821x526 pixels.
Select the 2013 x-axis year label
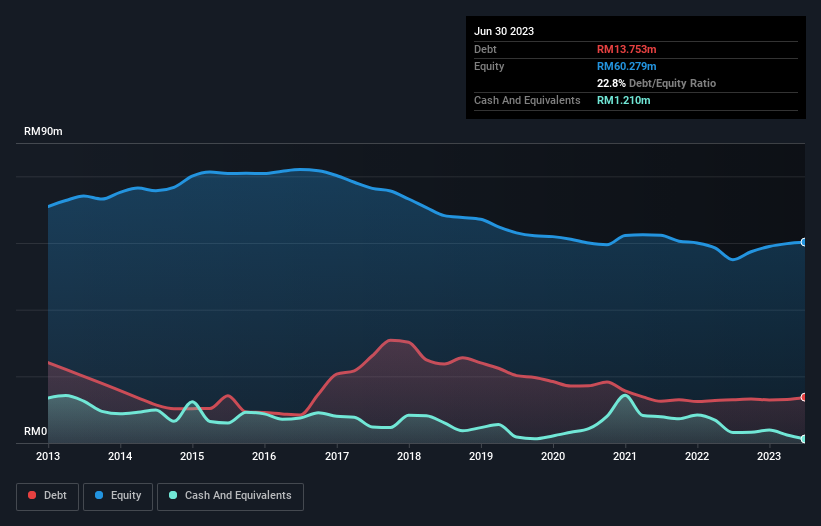(48, 456)
